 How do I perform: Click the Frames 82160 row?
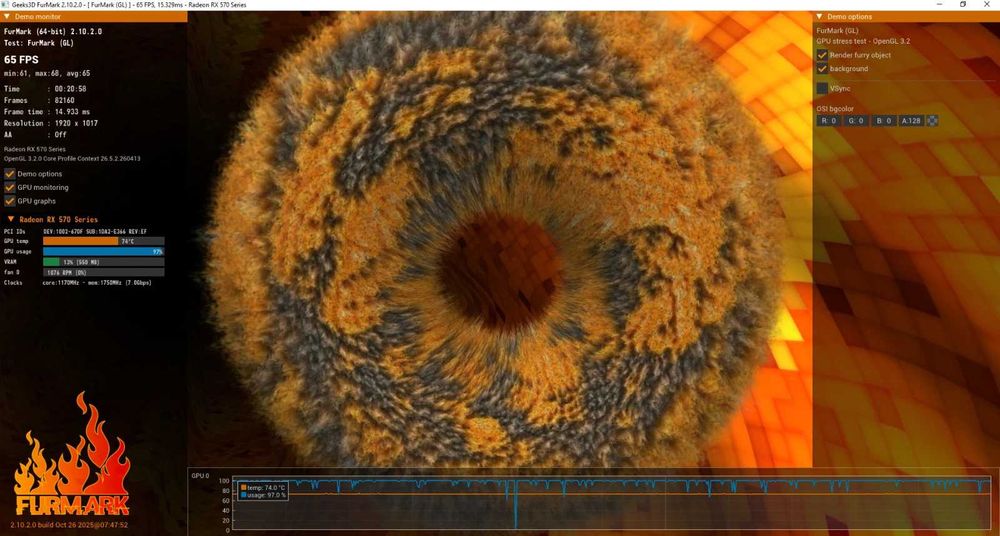coord(39,100)
